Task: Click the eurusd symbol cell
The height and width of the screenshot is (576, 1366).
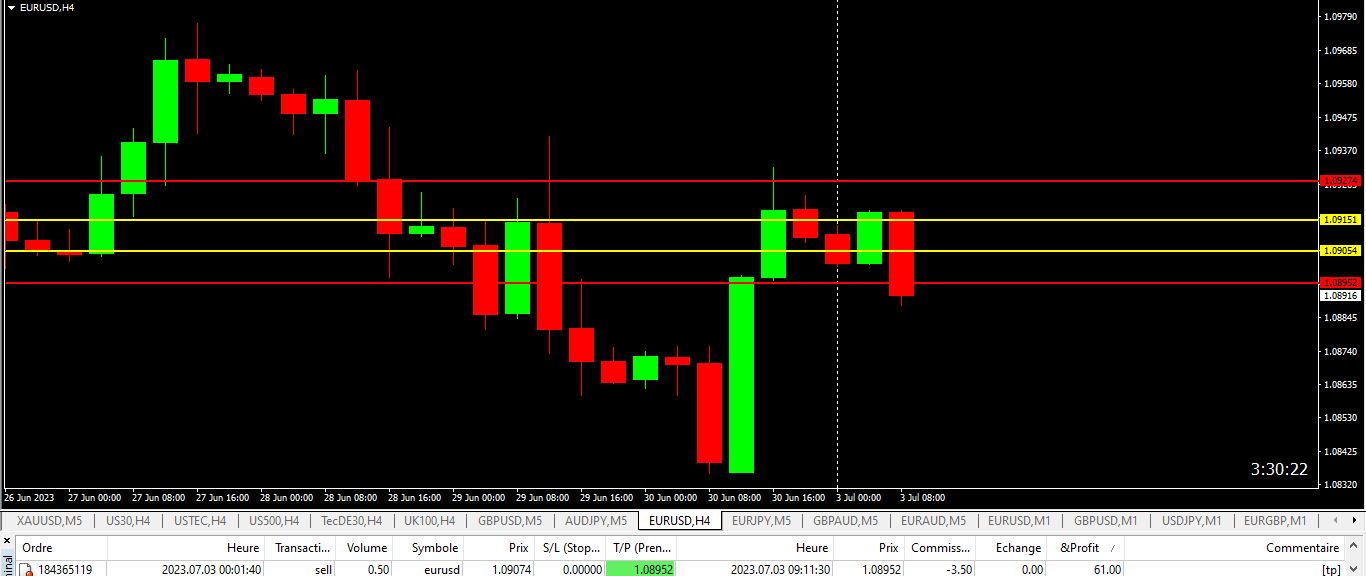Action: pyautogui.click(x=442, y=570)
